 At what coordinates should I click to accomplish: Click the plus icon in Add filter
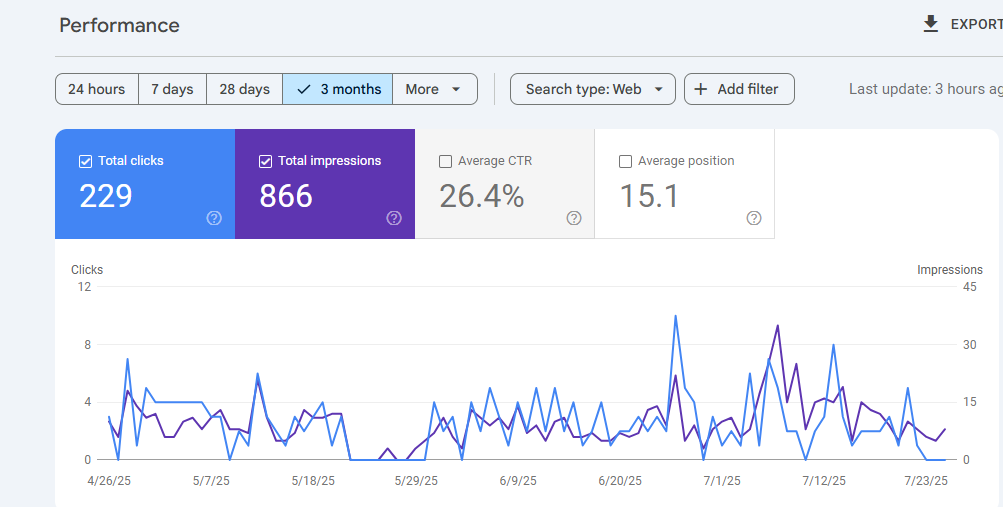tap(701, 90)
